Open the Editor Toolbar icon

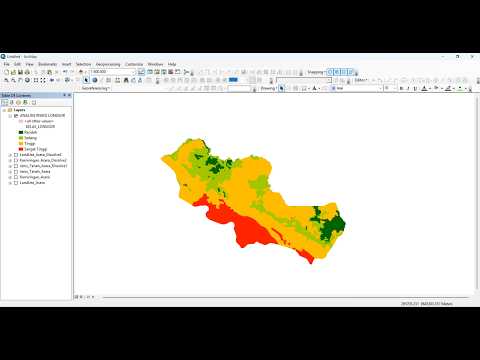141,72
